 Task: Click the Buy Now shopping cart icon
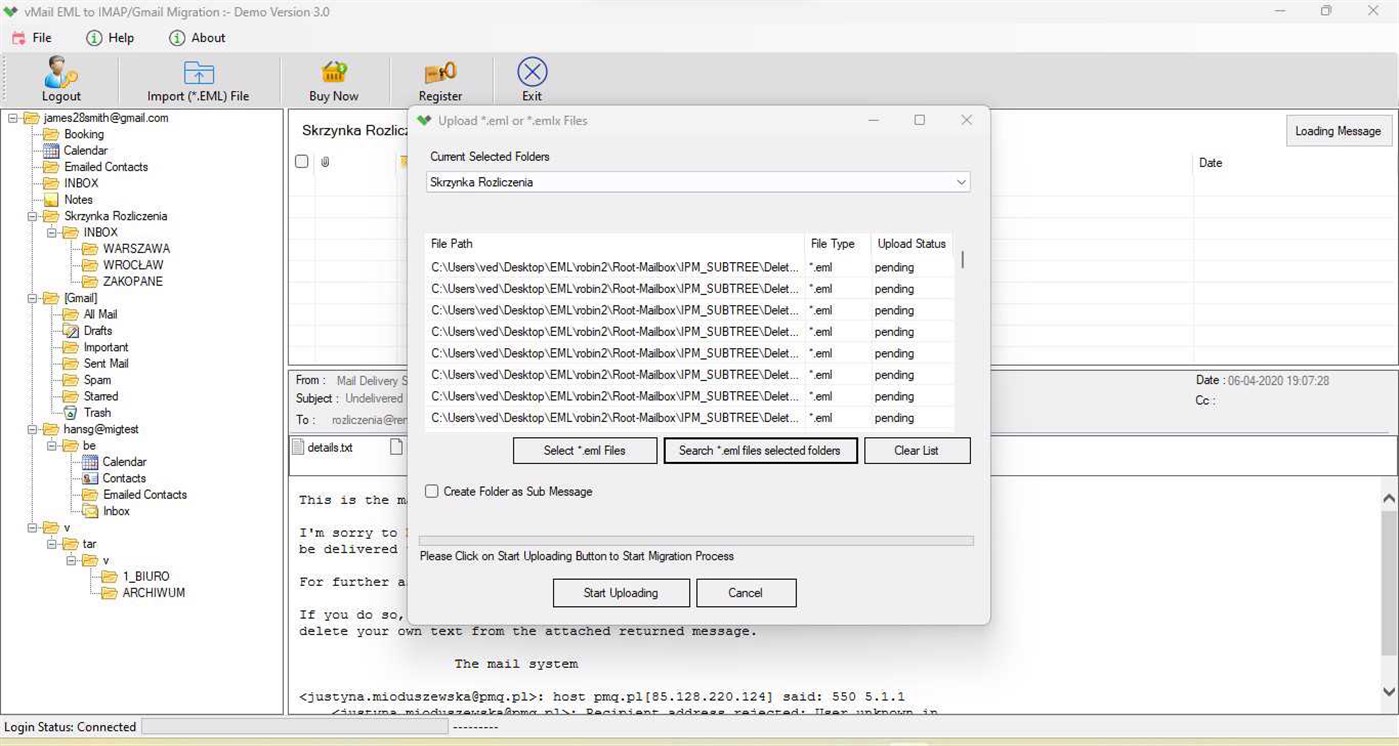tap(332, 71)
